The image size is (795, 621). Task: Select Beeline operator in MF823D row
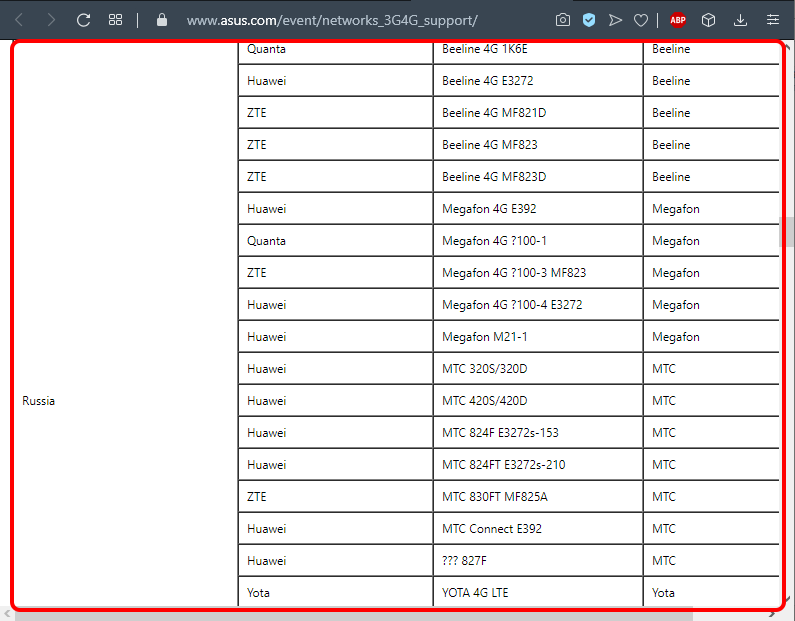711,176
